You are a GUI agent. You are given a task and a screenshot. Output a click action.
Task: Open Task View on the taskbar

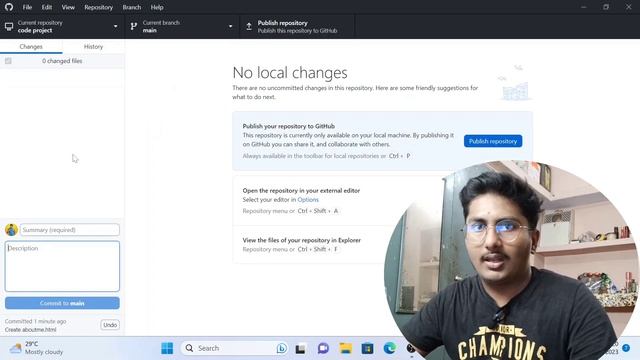coord(300,349)
